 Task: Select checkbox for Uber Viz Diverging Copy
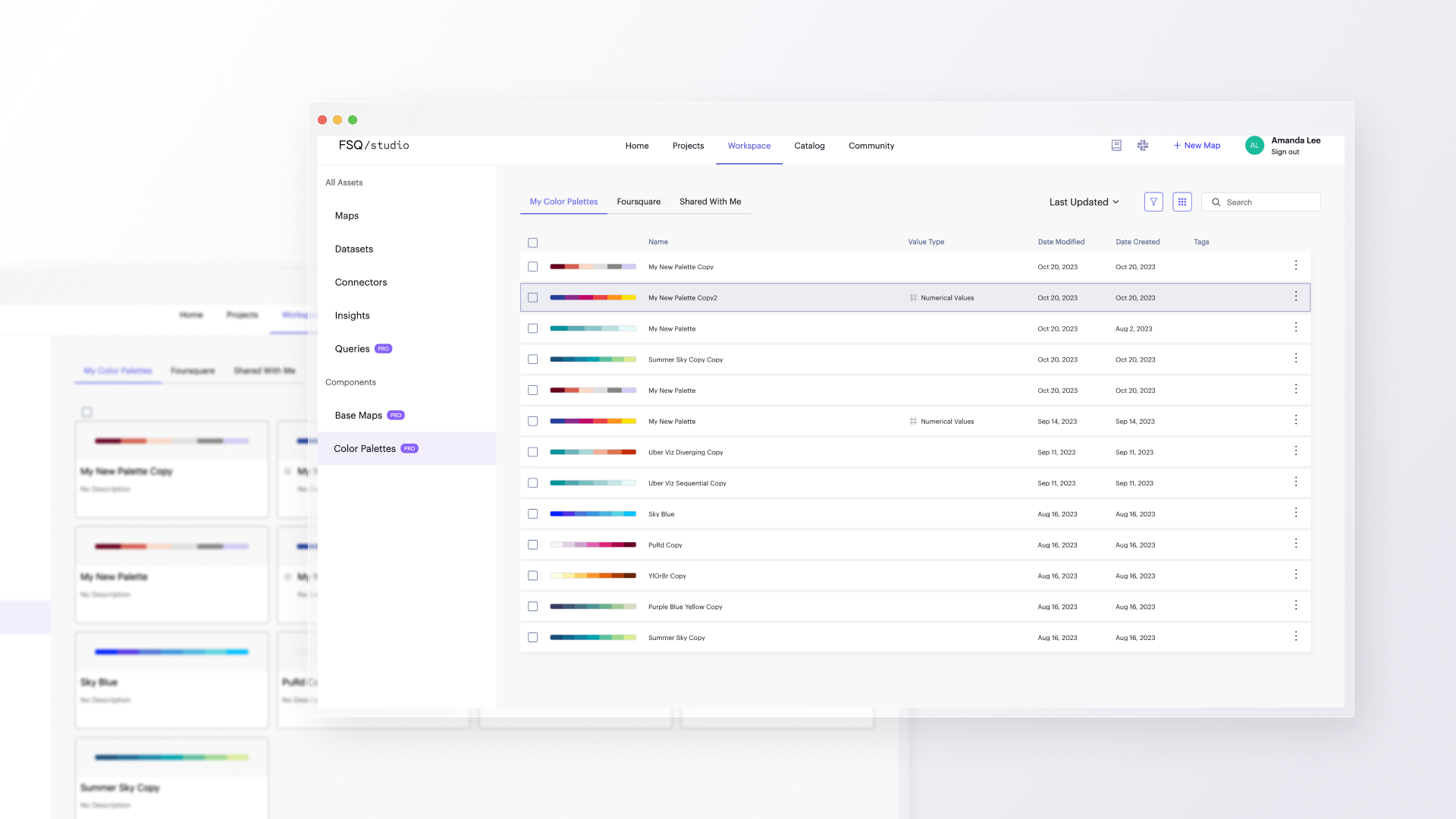[532, 452]
